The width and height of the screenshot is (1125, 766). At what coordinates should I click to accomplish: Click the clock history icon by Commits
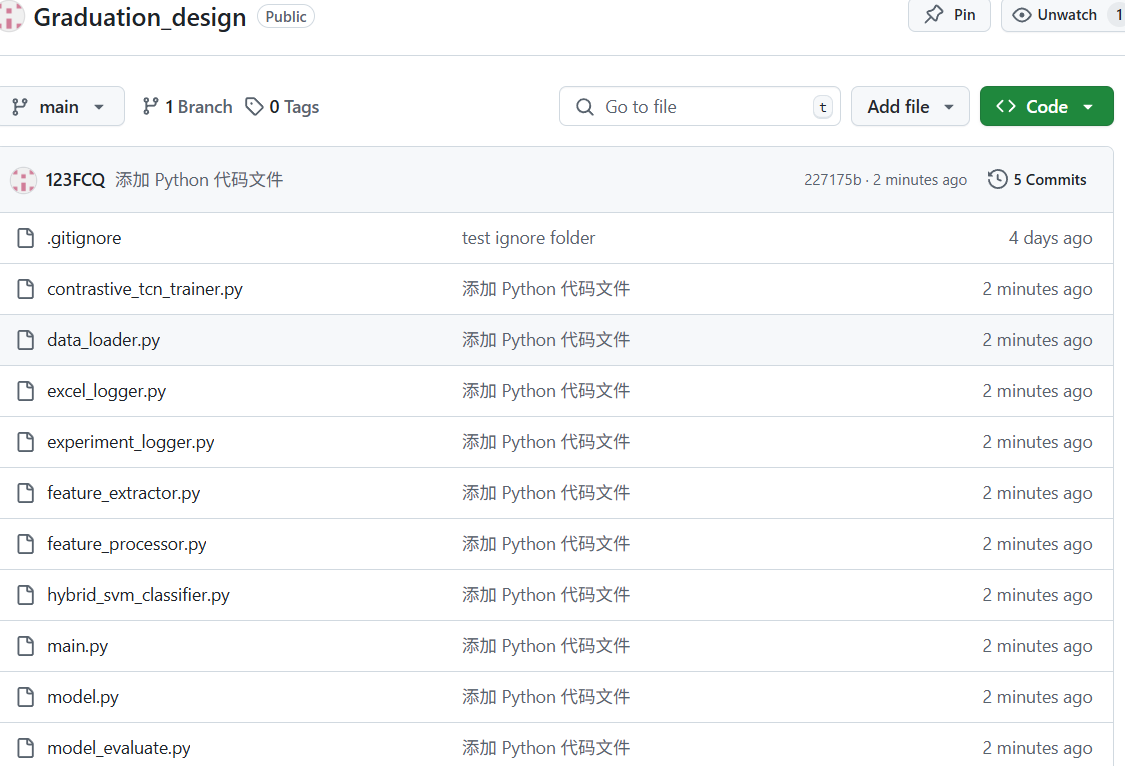(x=997, y=179)
